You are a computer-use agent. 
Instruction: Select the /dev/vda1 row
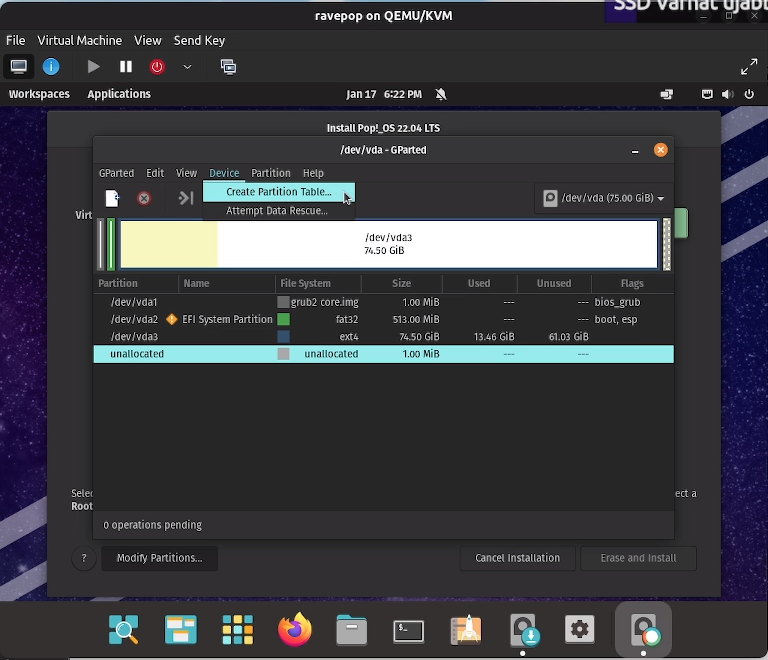tap(384, 302)
